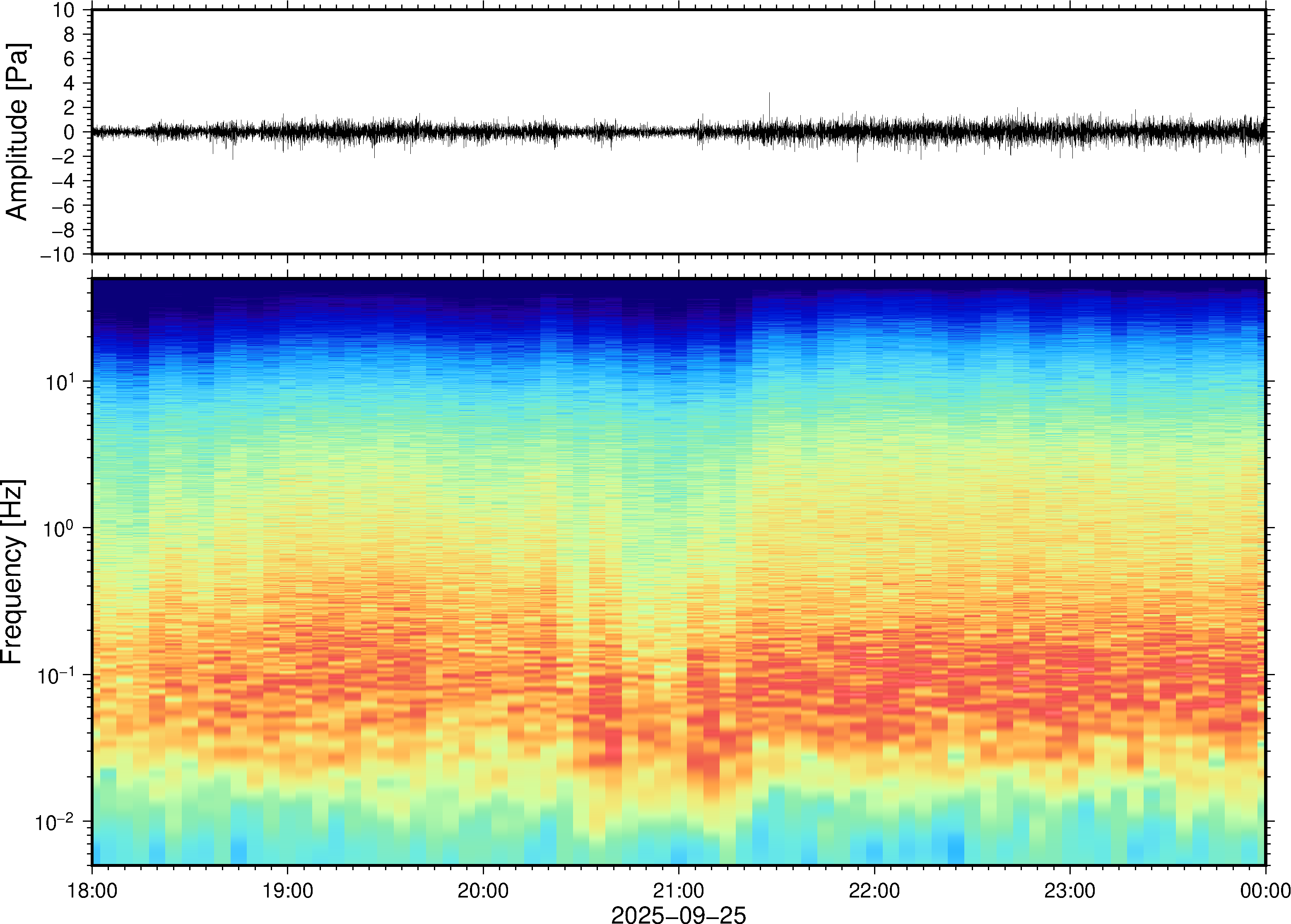
Task: Click the 10⁰ frequency tick label
Action: click(x=59, y=529)
